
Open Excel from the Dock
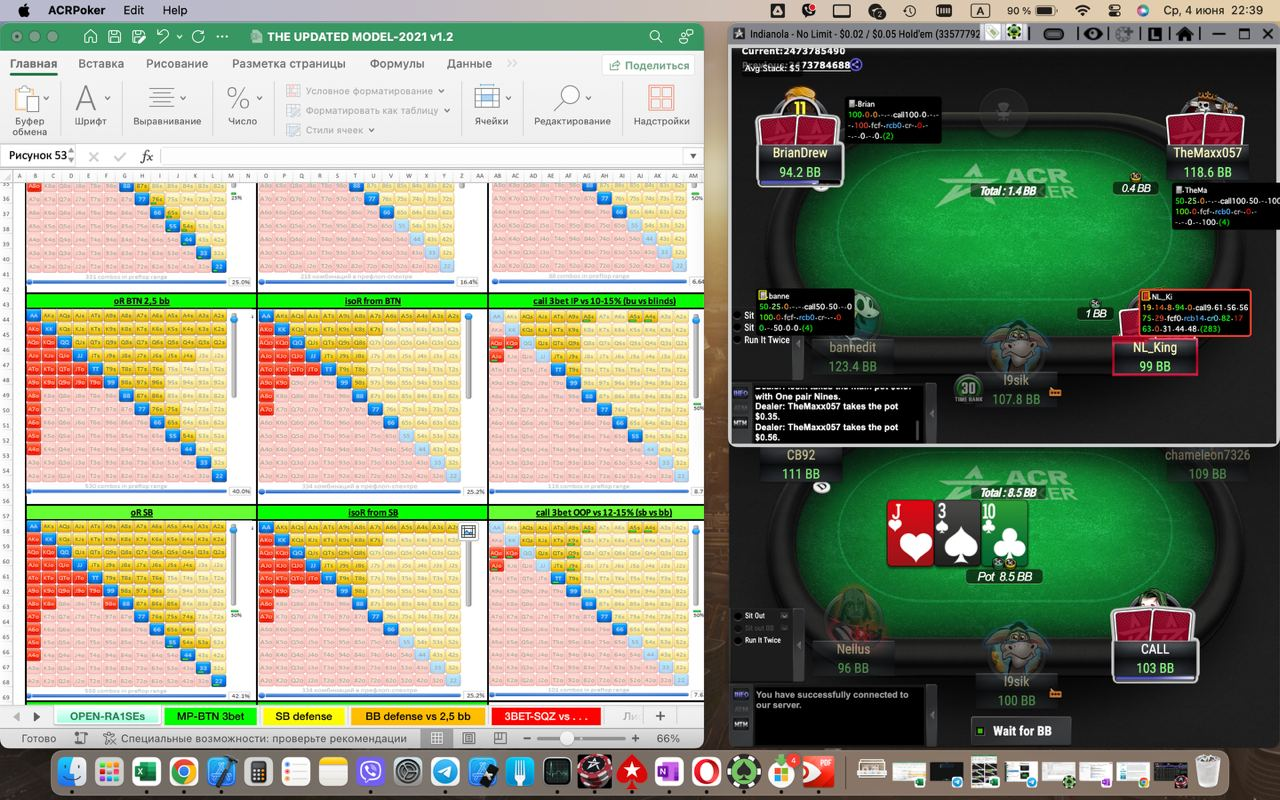point(146,772)
